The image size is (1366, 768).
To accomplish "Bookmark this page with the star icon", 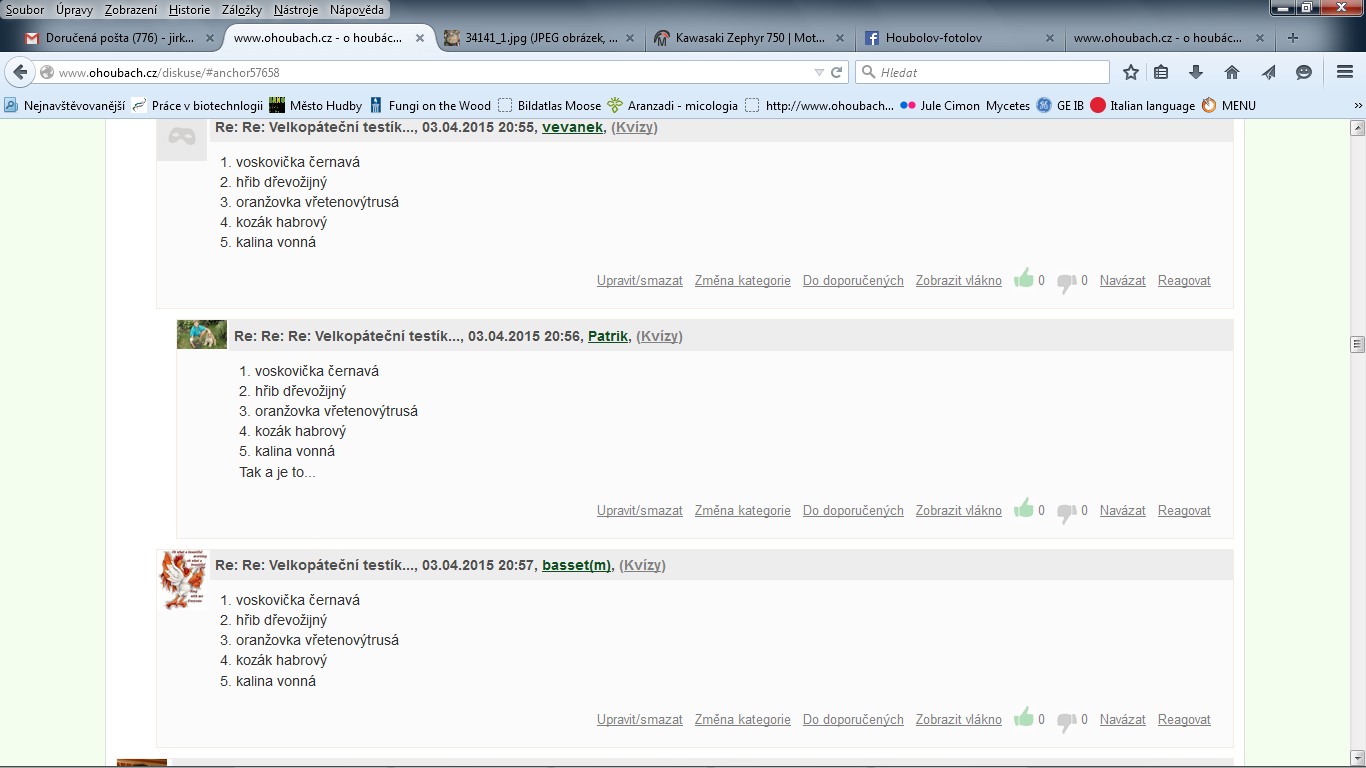I will click(1131, 72).
